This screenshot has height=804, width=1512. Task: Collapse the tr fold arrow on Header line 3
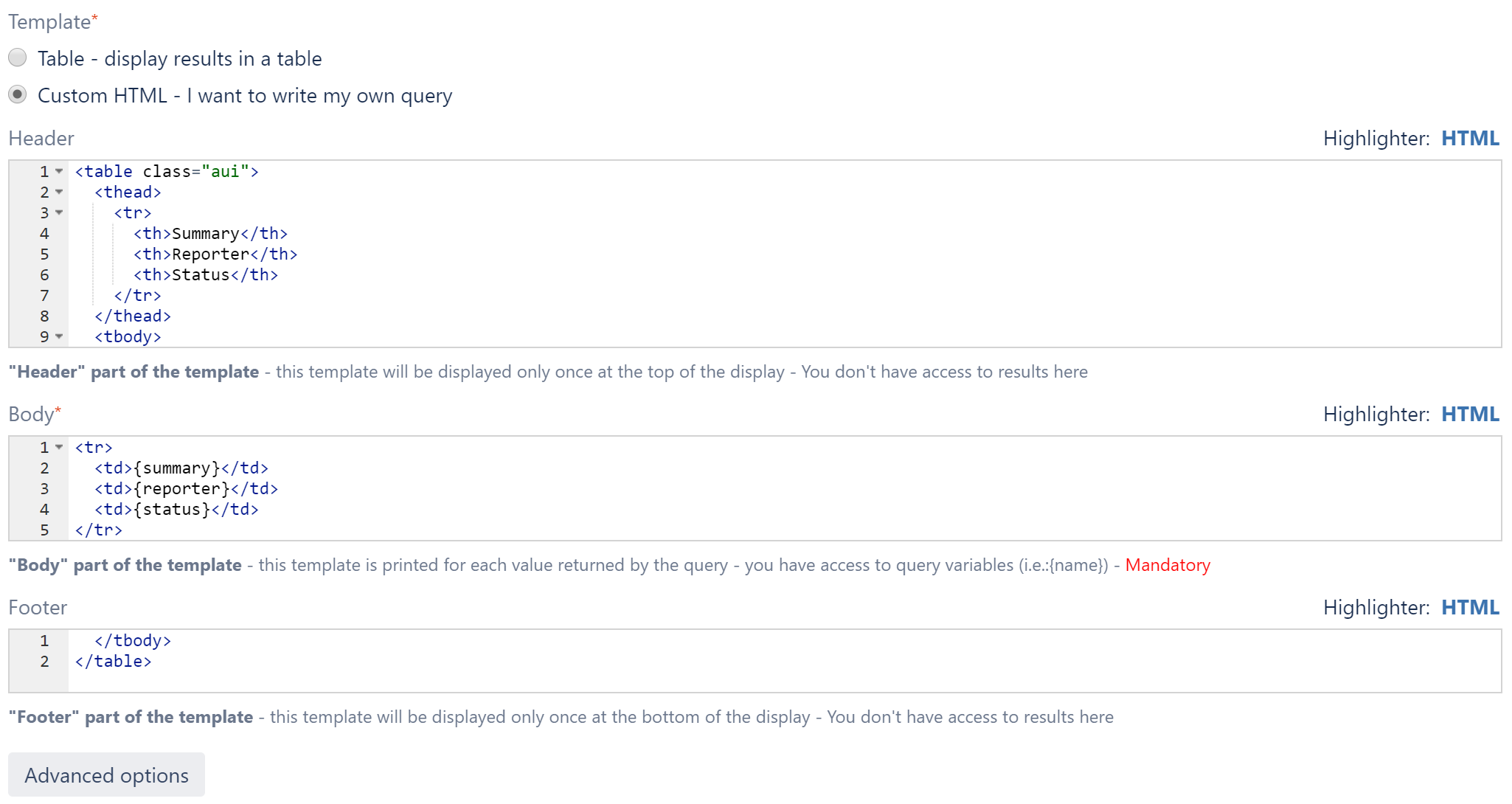(59, 212)
